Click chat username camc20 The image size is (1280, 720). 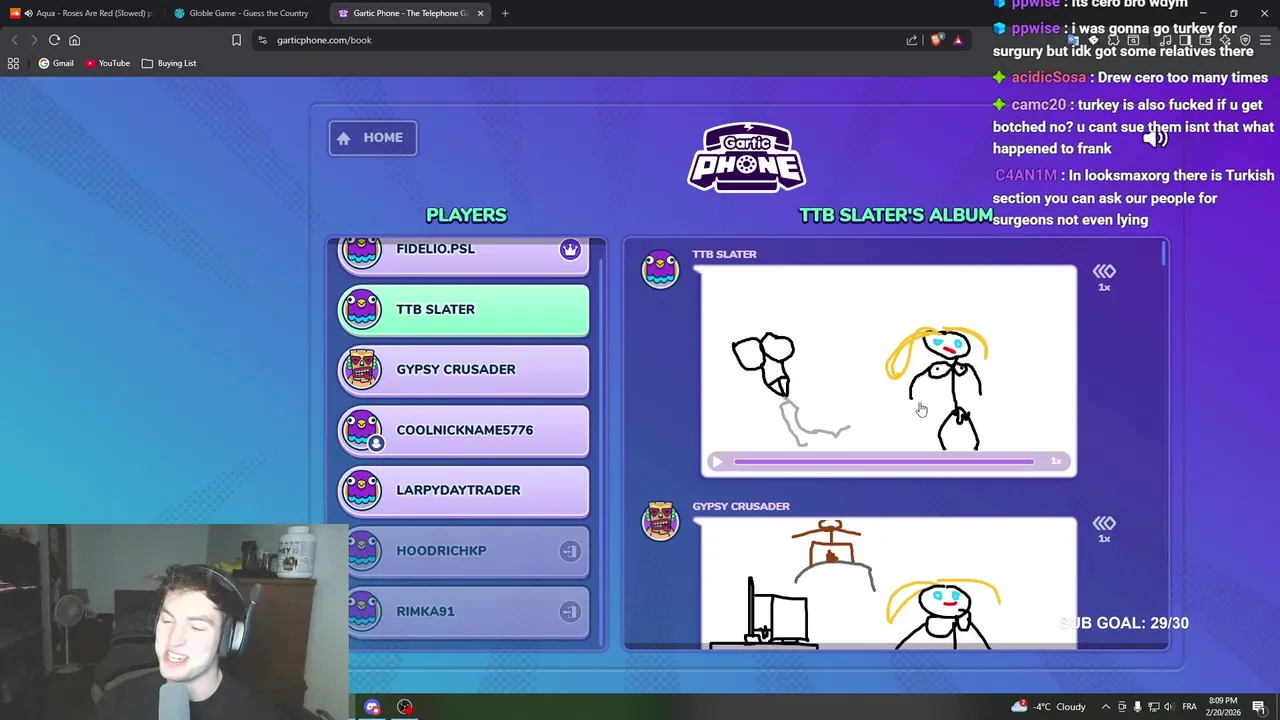pos(1038,105)
